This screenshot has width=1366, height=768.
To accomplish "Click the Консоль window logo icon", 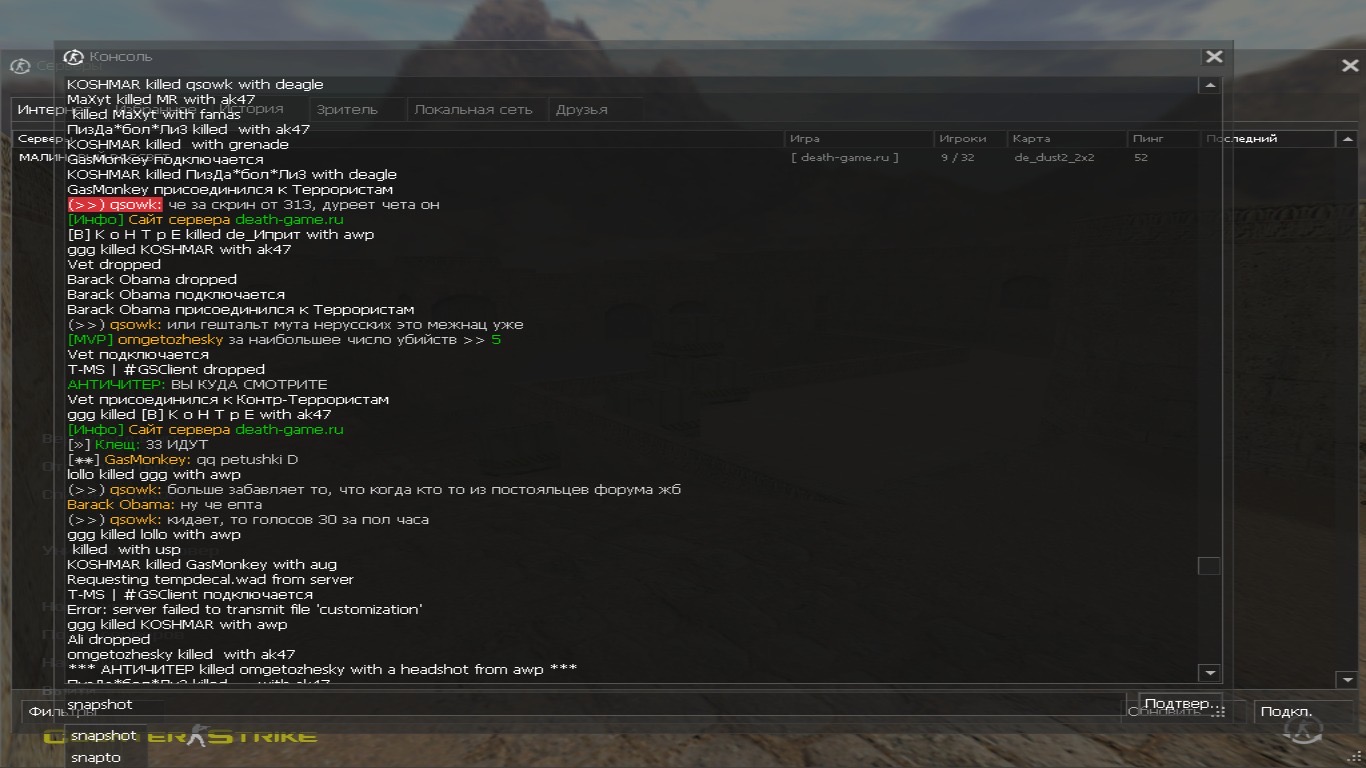I will pos(73,57).
